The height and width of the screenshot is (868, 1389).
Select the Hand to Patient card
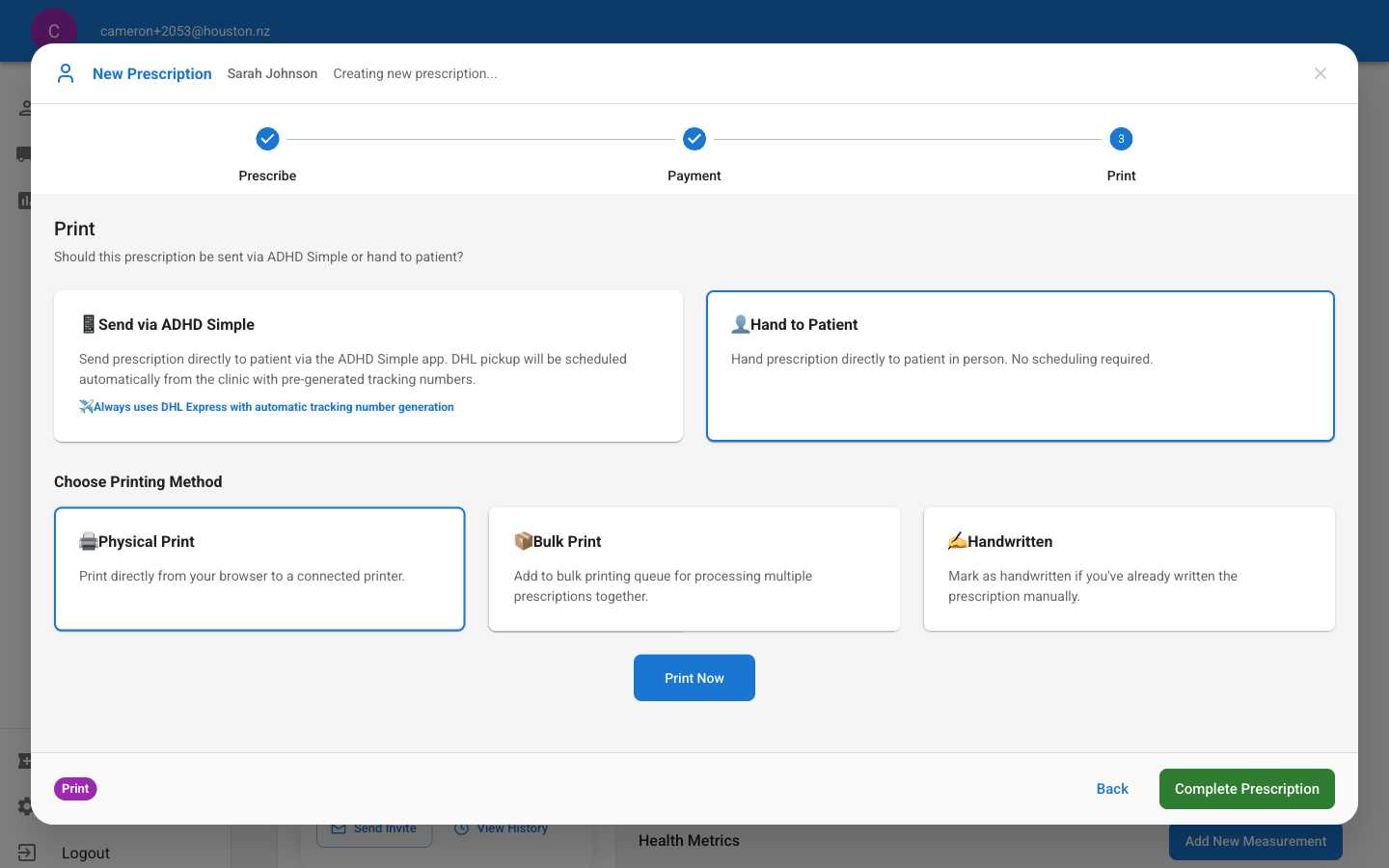pyautogui.click(x=1021, y=366)
